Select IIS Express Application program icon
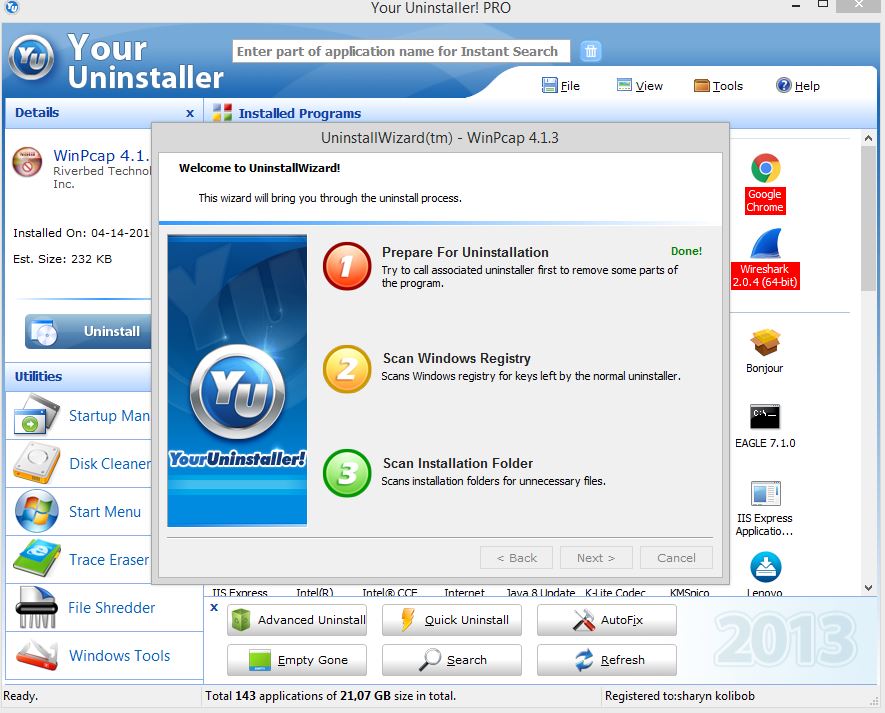The image size is (885, 713). point(765,508)
